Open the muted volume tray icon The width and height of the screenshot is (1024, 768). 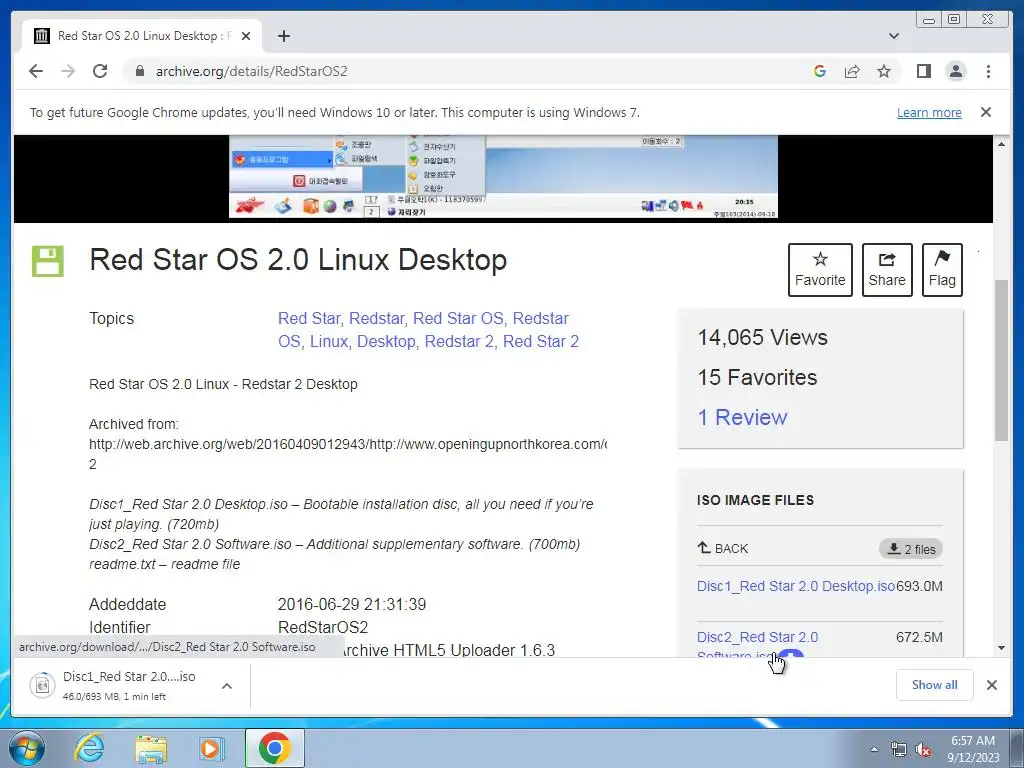(923, 750)
